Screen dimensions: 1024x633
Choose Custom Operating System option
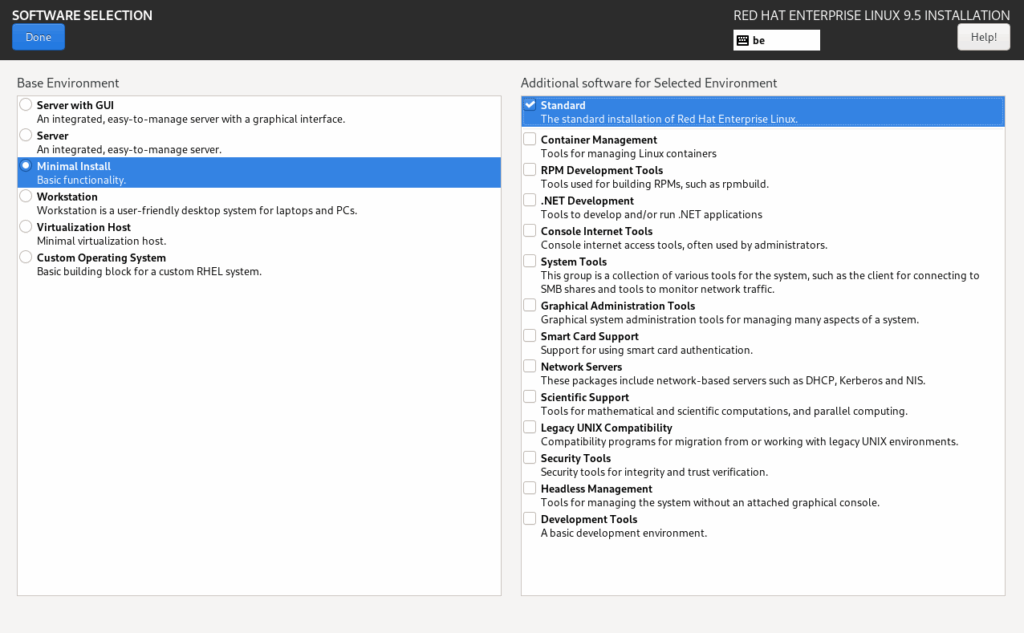point(26,258)
